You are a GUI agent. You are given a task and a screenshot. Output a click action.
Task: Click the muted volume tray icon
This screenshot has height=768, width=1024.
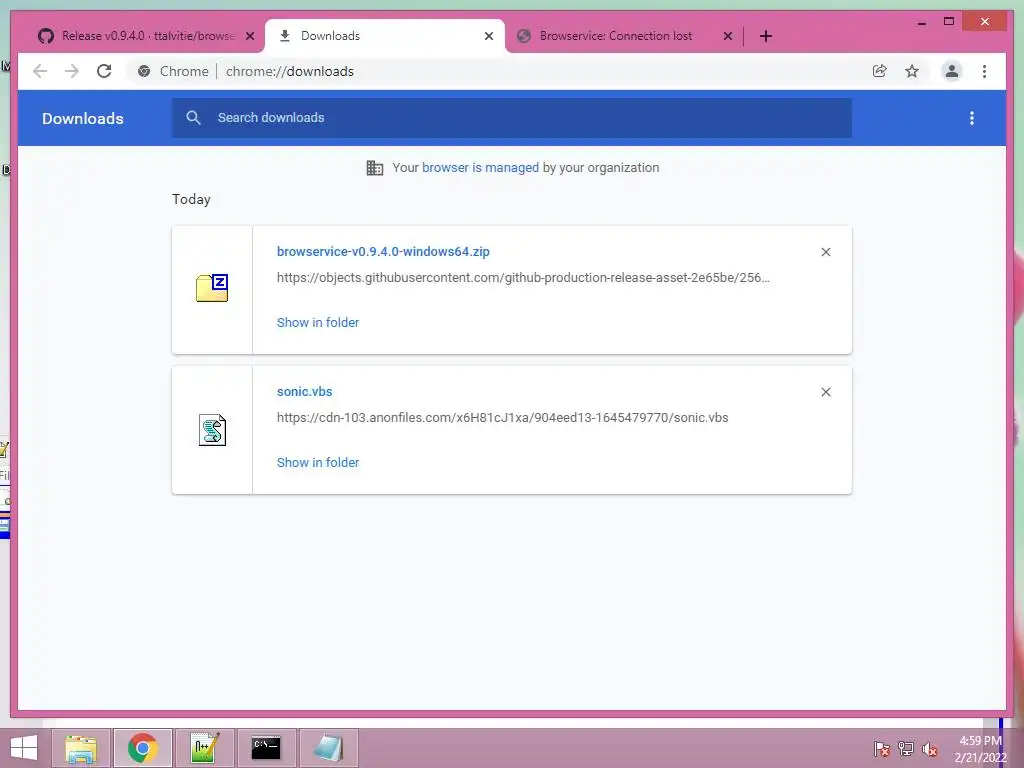click(x=930, y=749)
